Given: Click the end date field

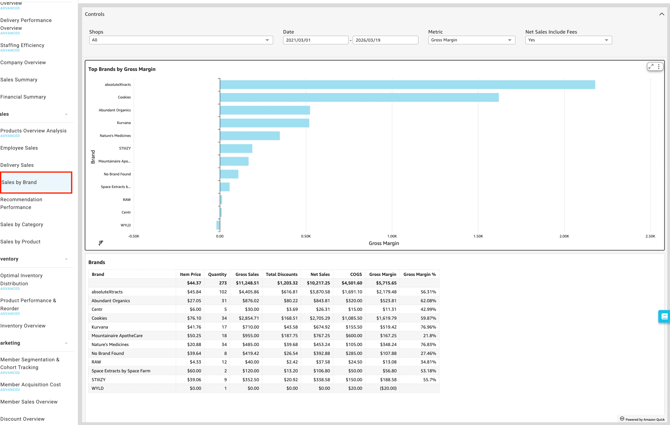Looking at the screenshot, I should click(x=386, y=40).
